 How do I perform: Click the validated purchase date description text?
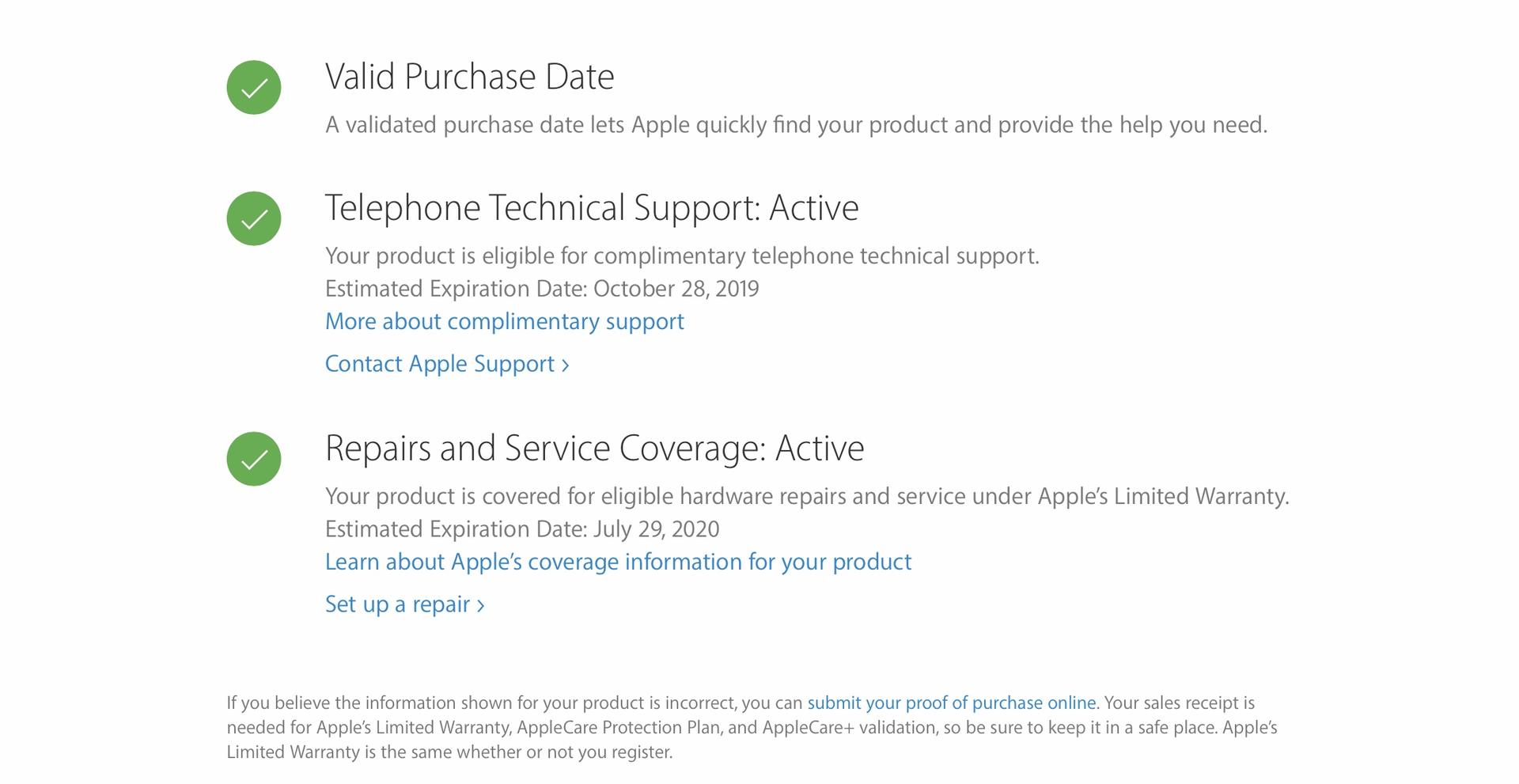tap(796, 125)
